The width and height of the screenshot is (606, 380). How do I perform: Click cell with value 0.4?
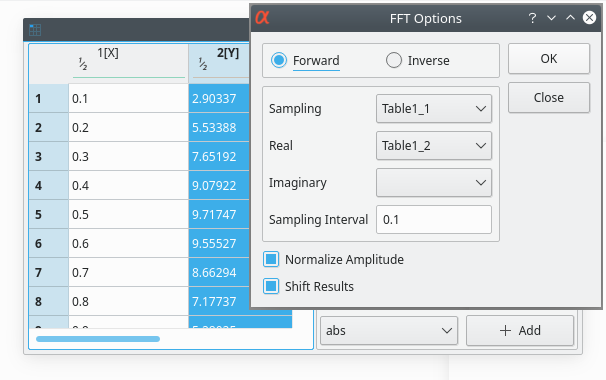pyautogui.click(x=128, y=186)
